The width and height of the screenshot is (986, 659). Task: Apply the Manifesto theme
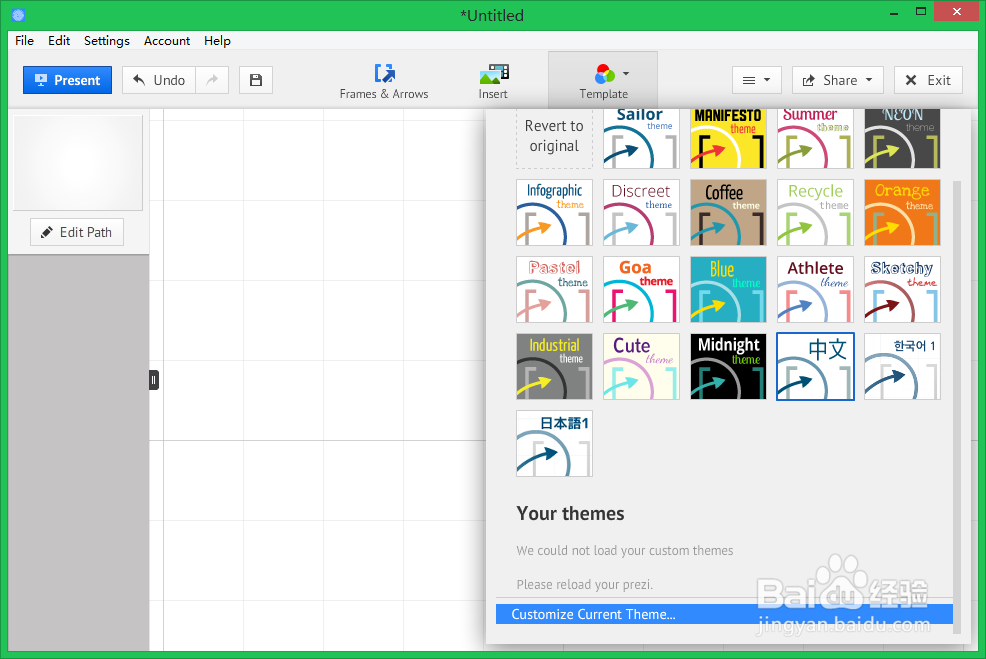pos(728,138)
